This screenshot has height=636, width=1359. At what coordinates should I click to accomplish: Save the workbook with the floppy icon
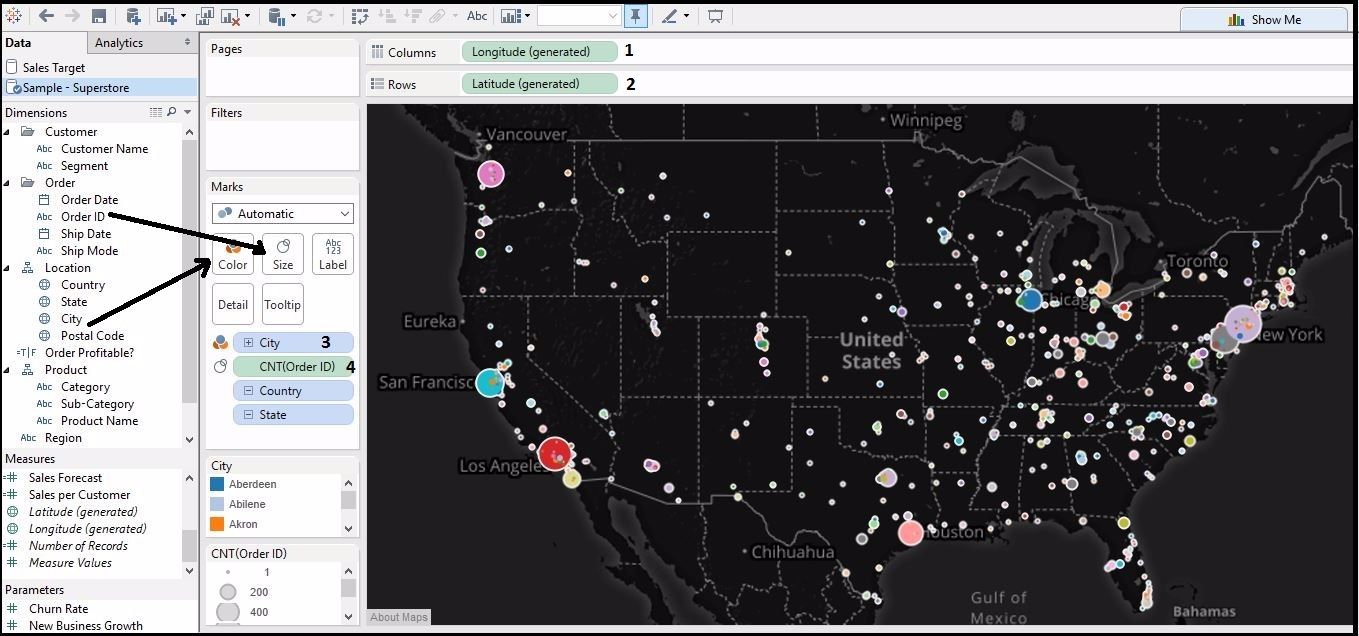pos(98,16)
